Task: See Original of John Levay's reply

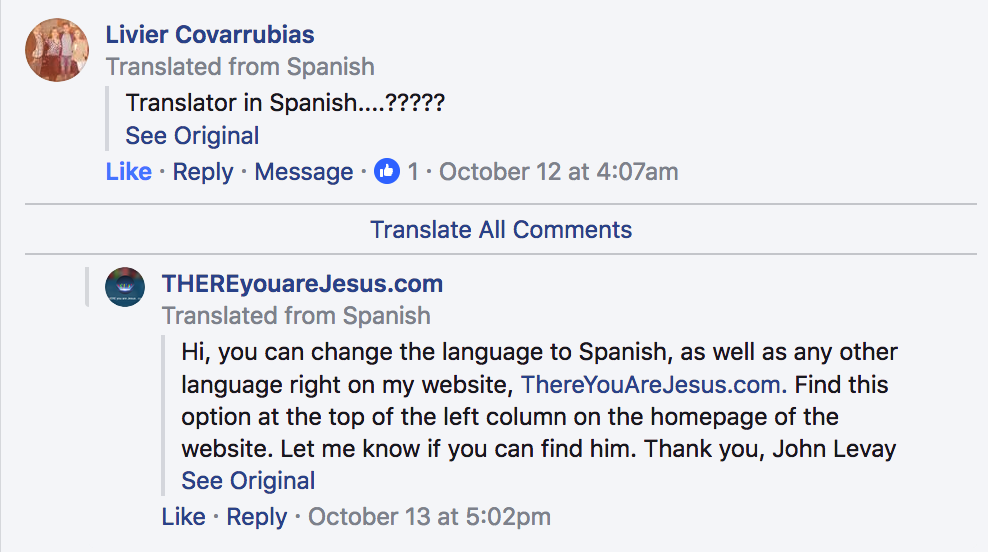Action: pyautogui.click(x=248, y=481)
